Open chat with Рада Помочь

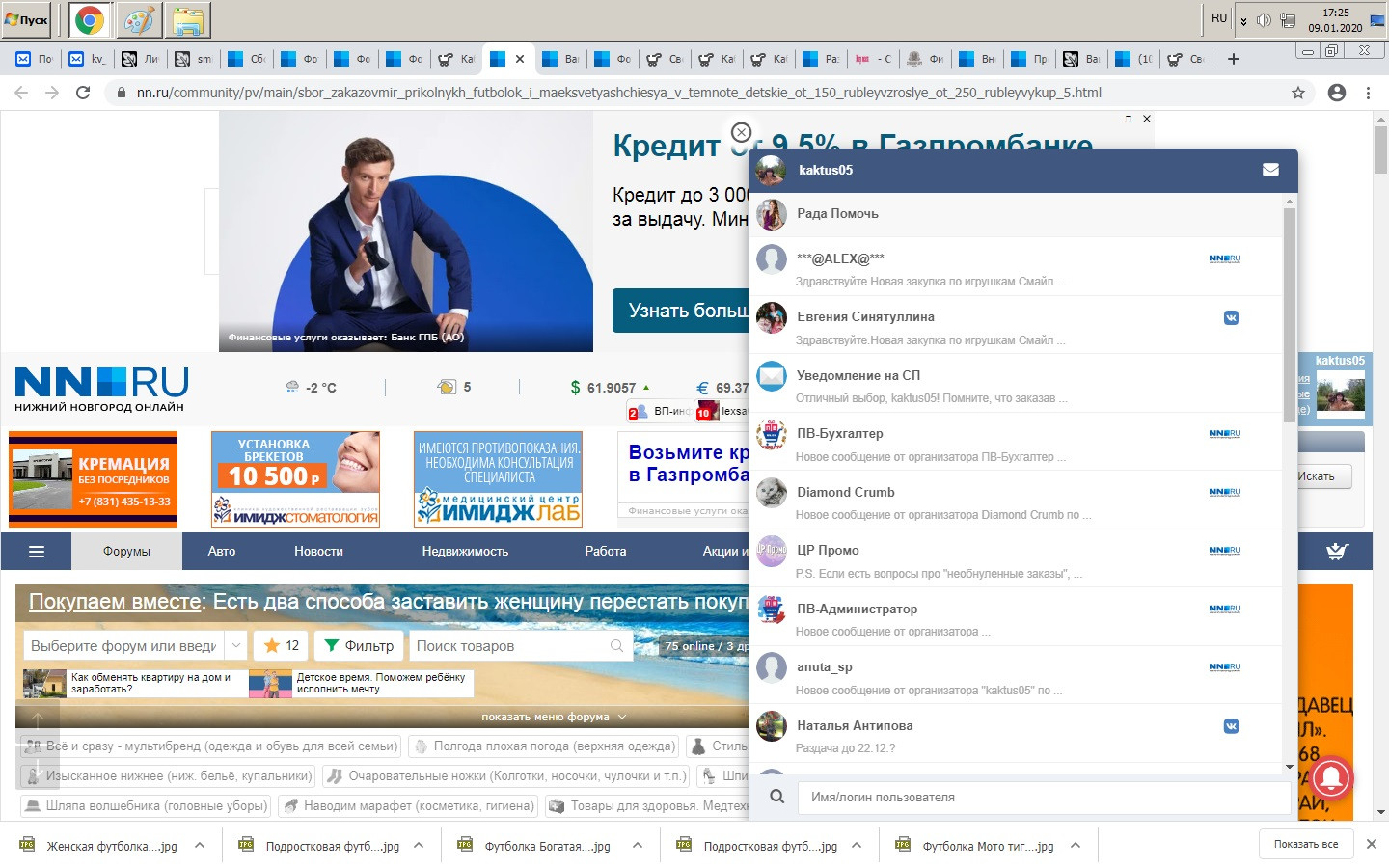[1016, 214]
